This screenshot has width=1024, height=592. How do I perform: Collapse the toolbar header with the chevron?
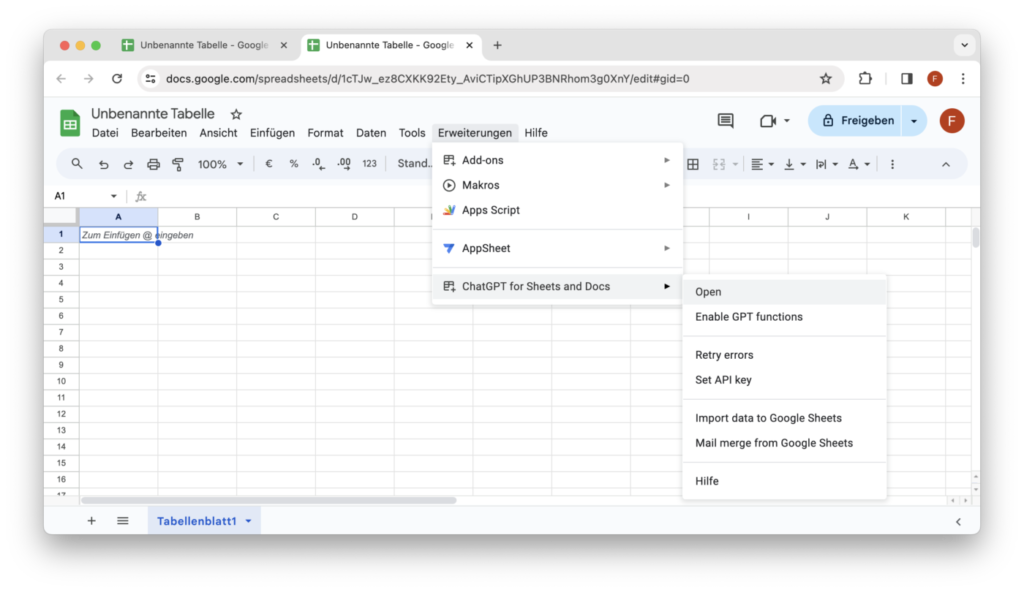pyautogui.click(x=946, y=165)
